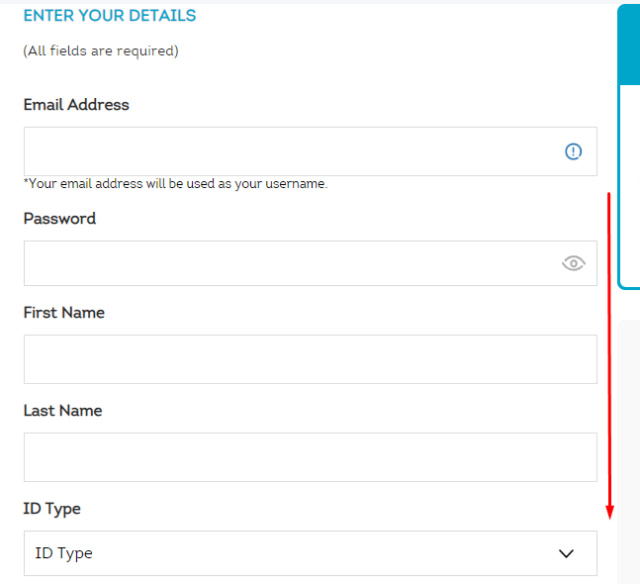Click the white body of teal-bordered panel
Screen dimensions: 640x584
coord(630,186)
